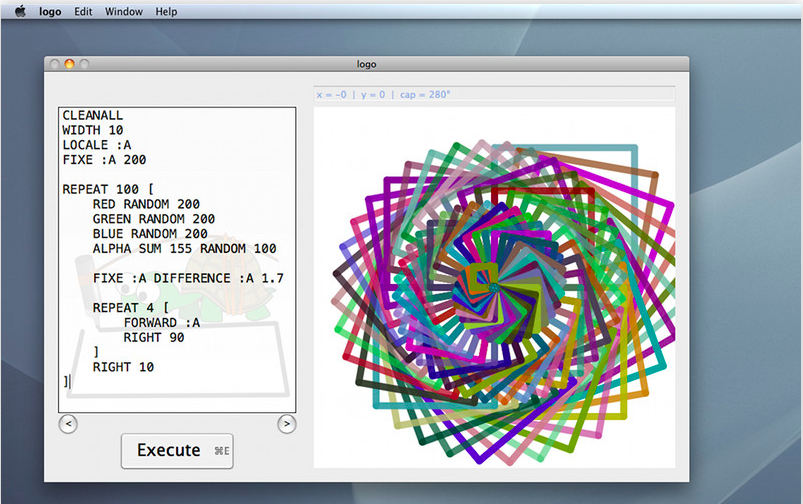803x504 pixels.
Task: Click the 'FIXE :A 200' line
Action: pyautogui.click(x=104, y=160)
